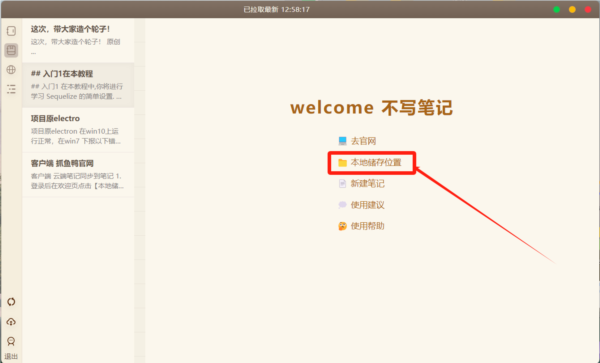
Task: Go to 去官网 link
Action: pyautogui.click(x=364, y=141)
